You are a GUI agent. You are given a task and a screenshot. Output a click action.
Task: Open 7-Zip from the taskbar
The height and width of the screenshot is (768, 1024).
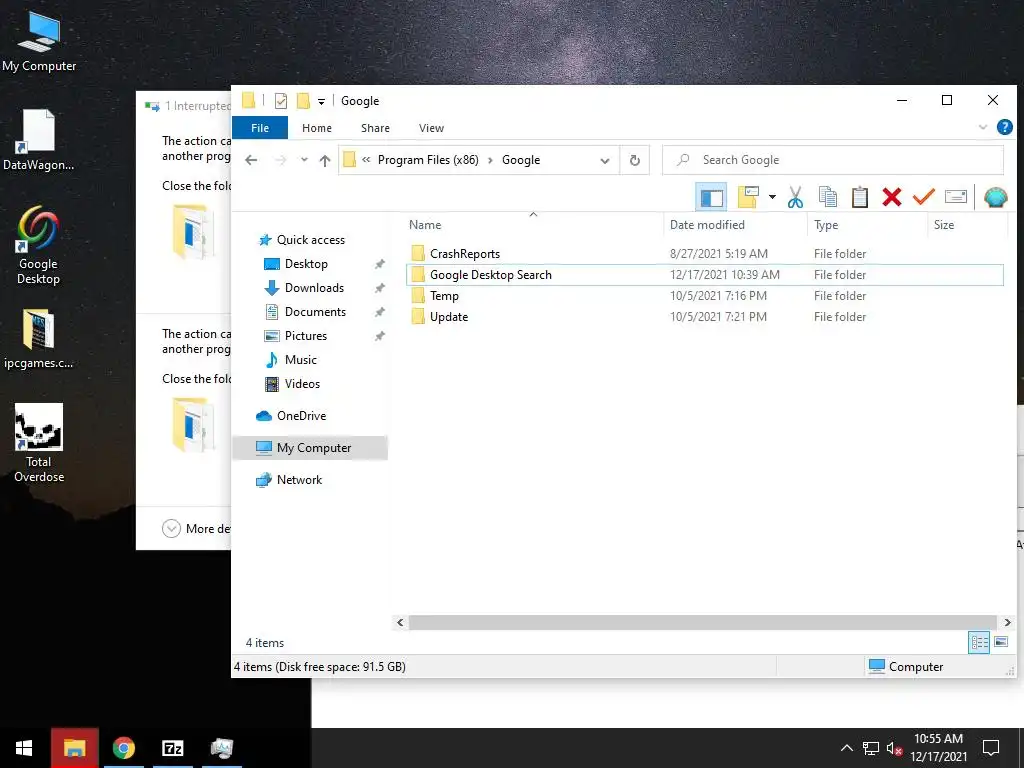pyautogui.click(x=172, y=748)
